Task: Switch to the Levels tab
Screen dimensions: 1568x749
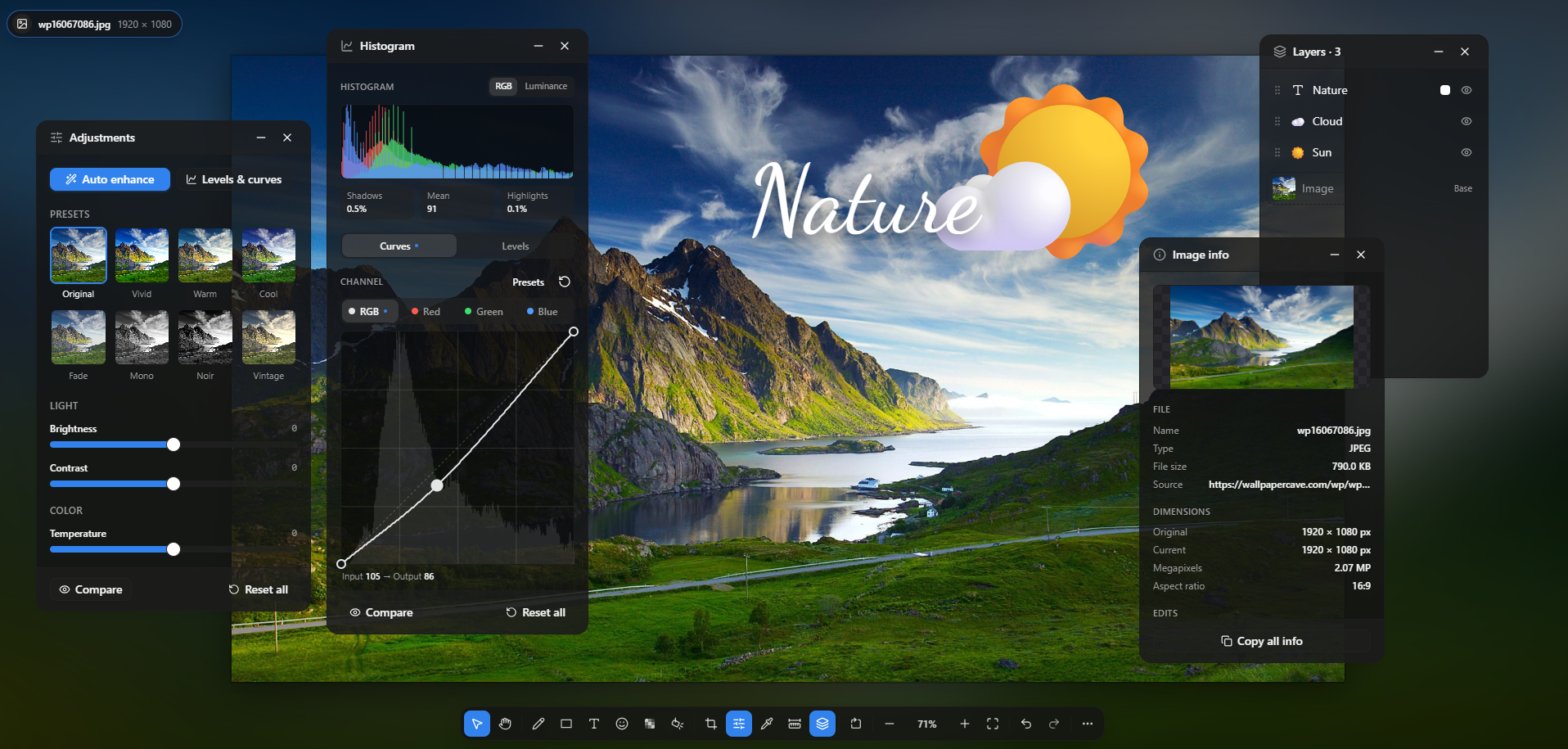Action: pyautogui.click(x=516, y=246)
